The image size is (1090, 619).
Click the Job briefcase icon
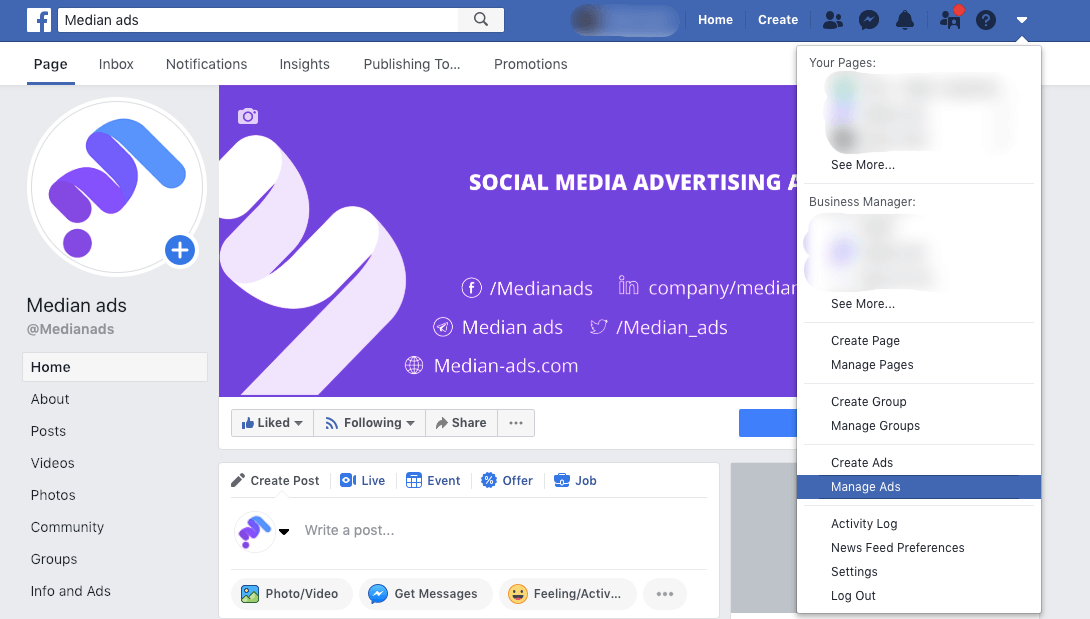click(x=562, y=480)
